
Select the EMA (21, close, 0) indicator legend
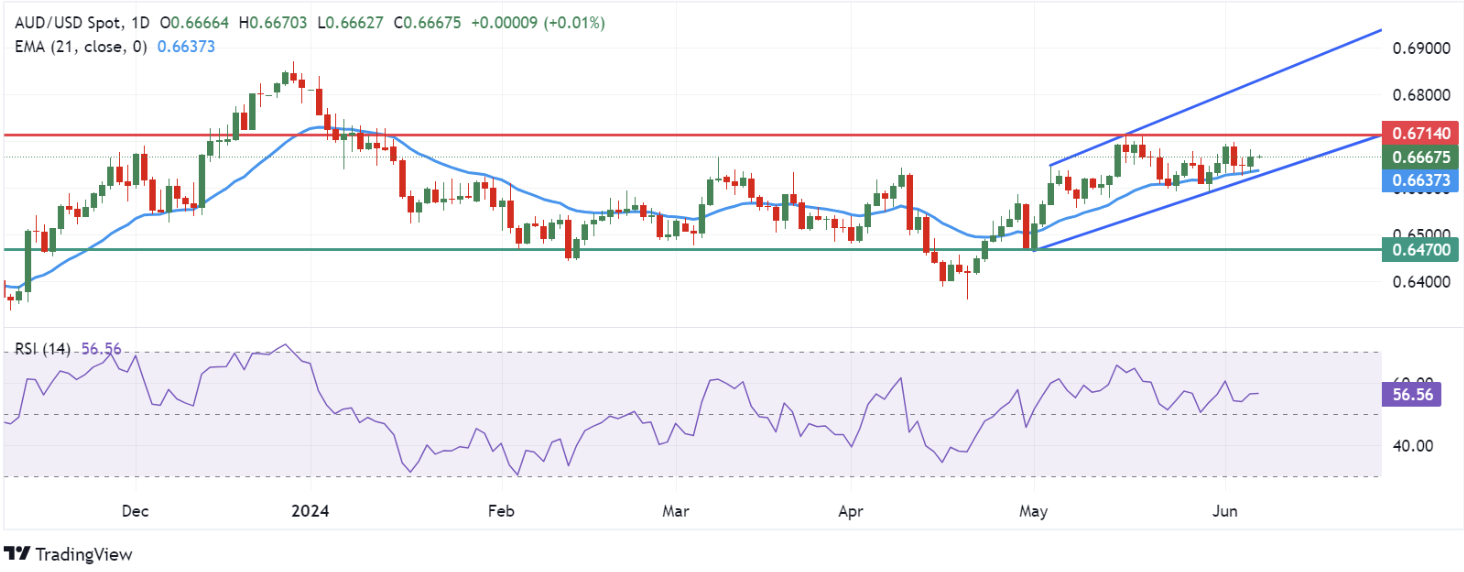coord(83,46)
